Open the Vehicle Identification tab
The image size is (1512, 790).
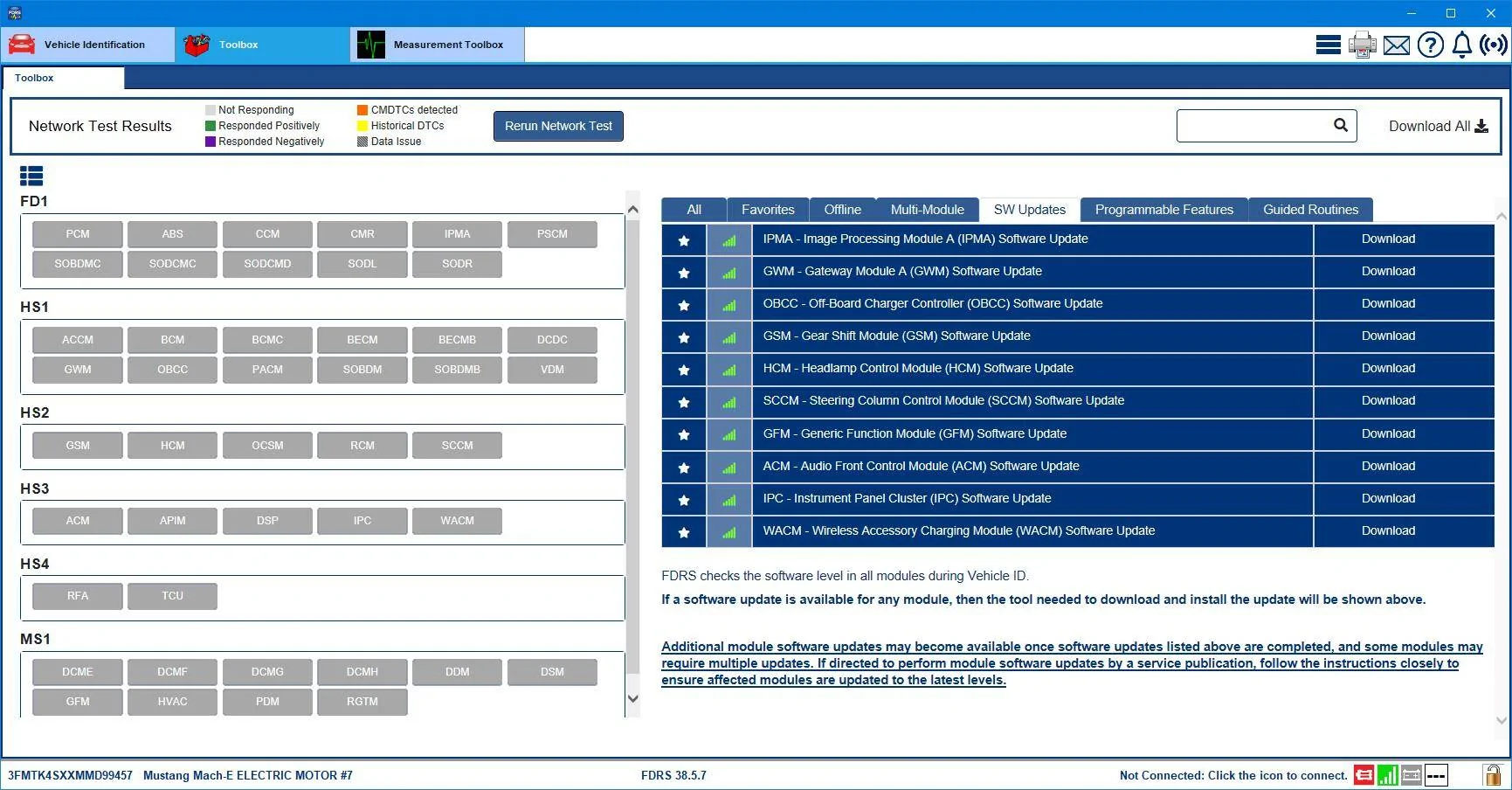(87, 45)
